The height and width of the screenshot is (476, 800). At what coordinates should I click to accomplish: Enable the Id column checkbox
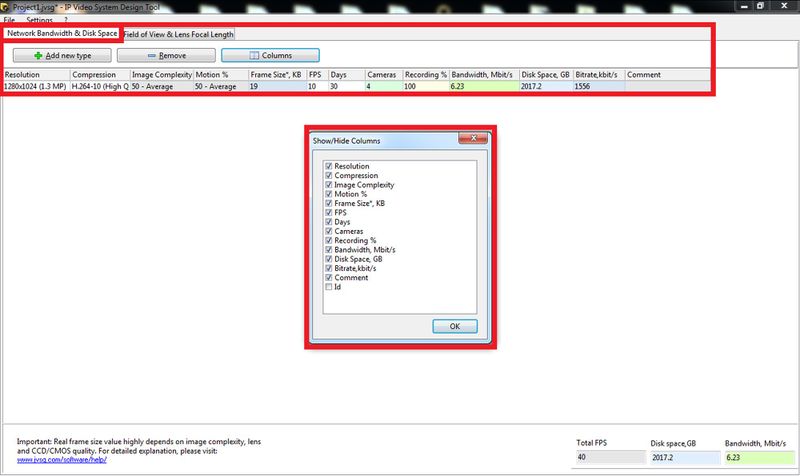tap(329, 287)
